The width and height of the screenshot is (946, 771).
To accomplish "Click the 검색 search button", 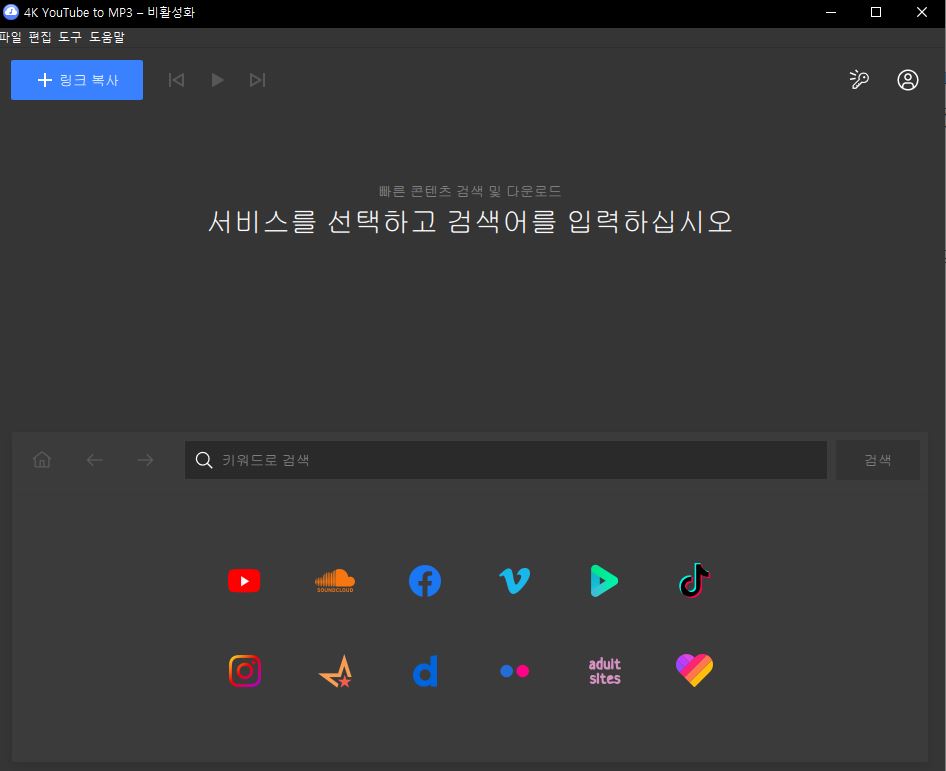I will click(x=877, y=460).
